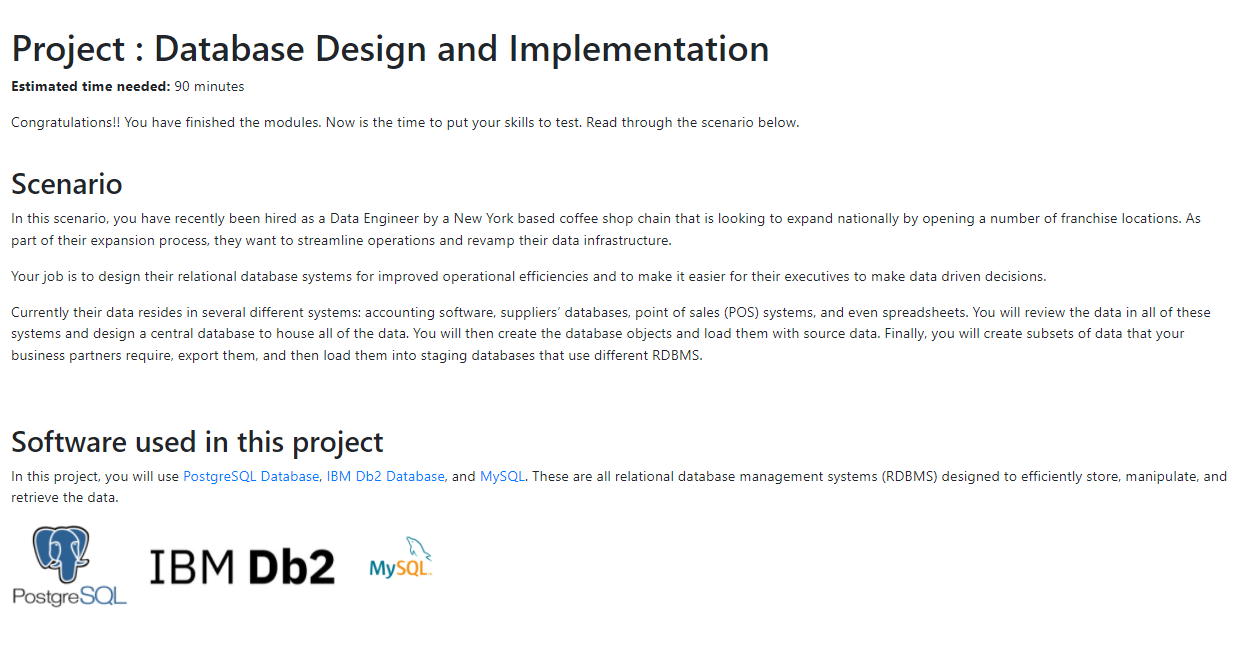This screenshot has width=1236, height=654.
Task: Click the MySQL dolphin logo
Action: pos(399,555)
